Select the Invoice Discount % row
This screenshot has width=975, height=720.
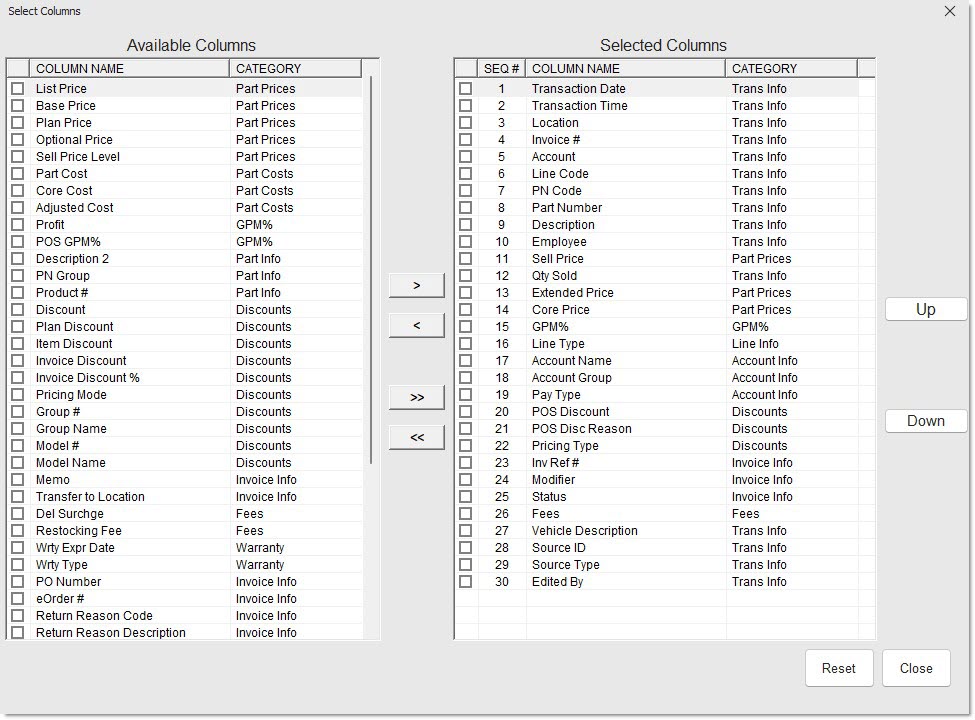[88, 378]
